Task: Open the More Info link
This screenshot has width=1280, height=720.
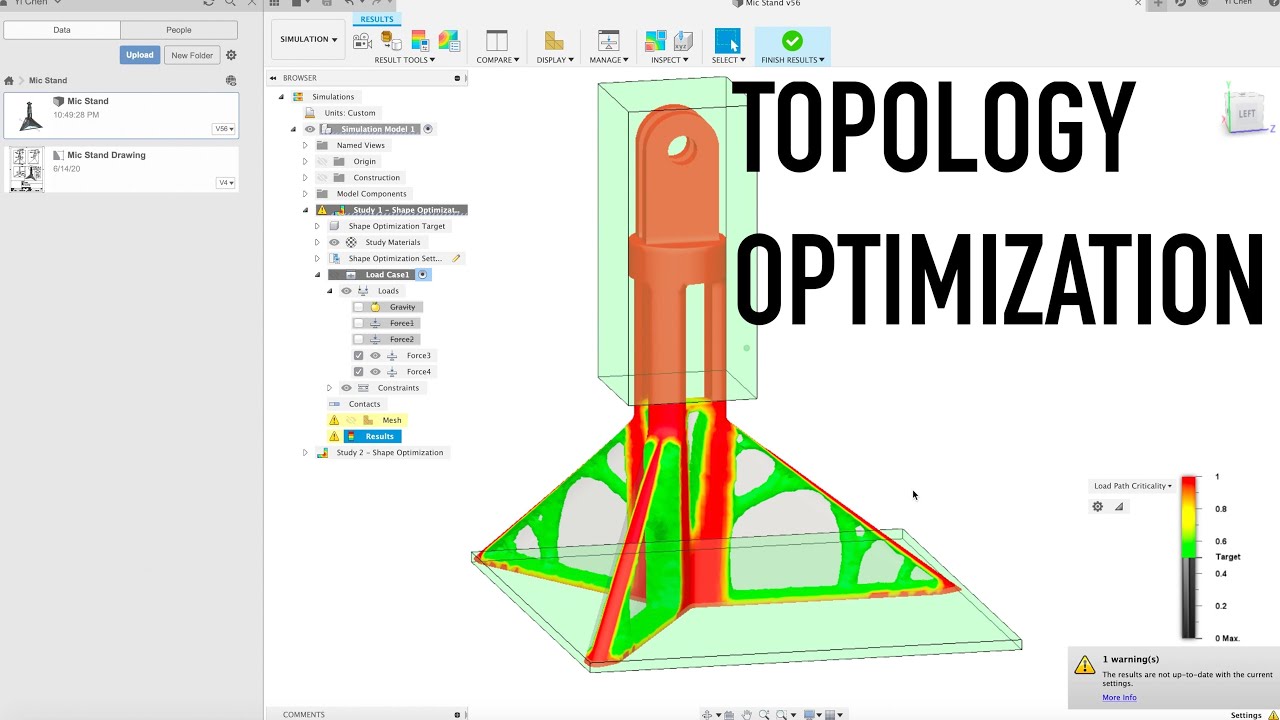Action: [1119, 698]
